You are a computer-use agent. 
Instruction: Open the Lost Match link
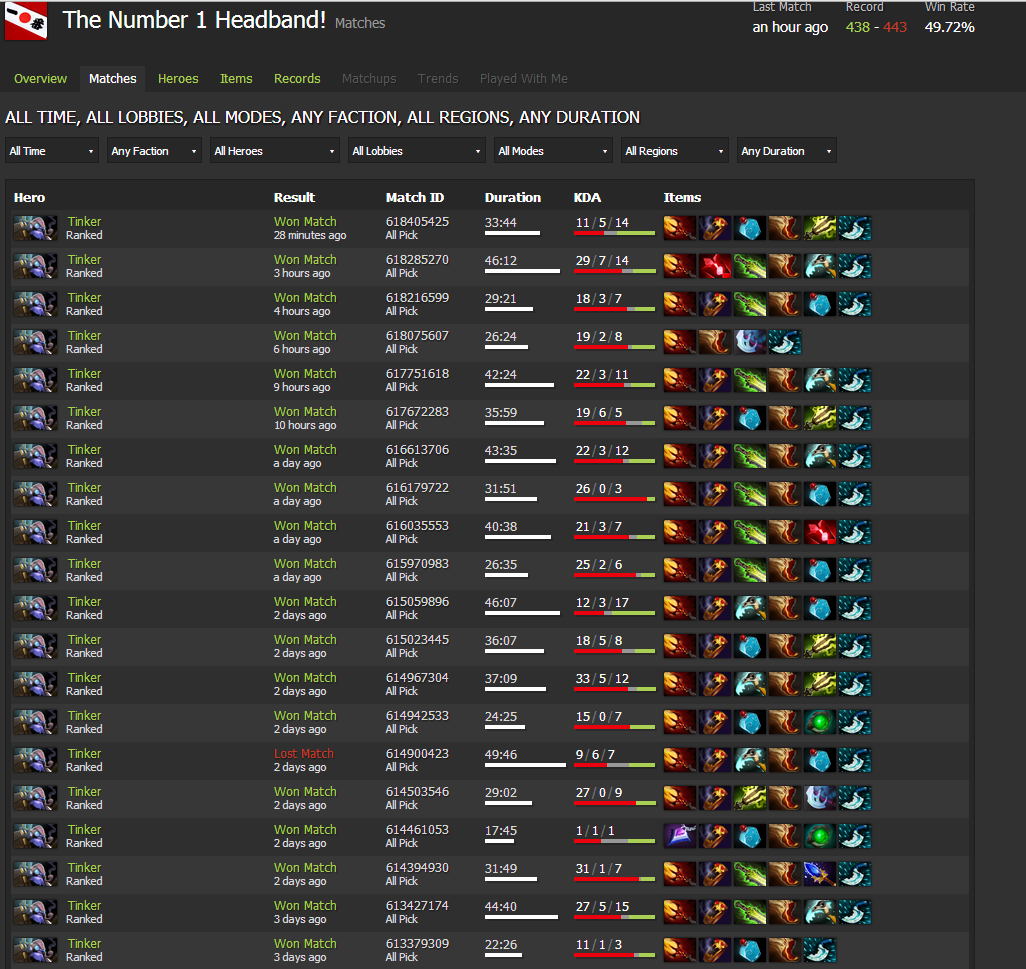pos(304,754)
